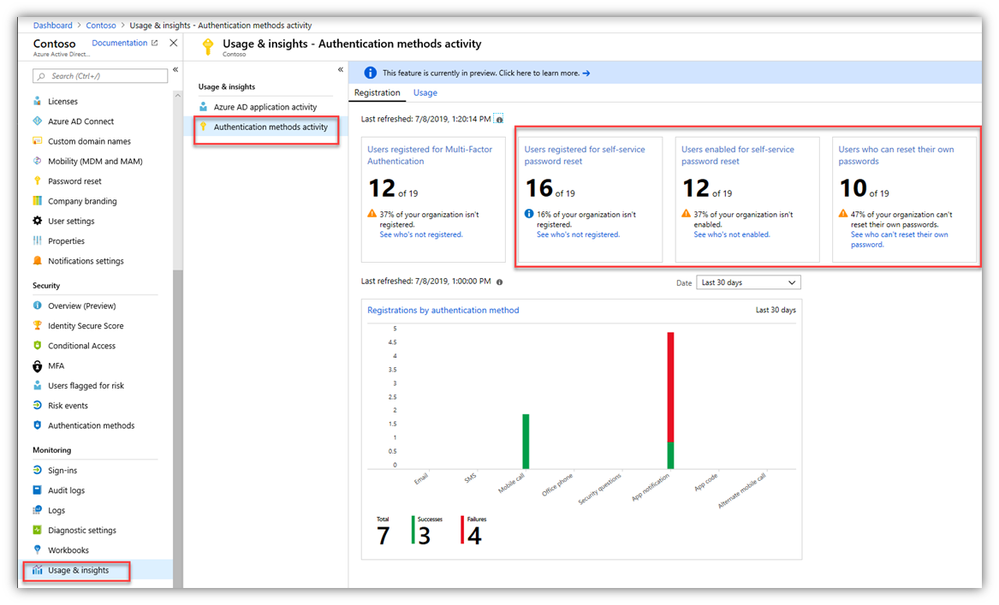Open Password reset in sidebar
The height and width of the screenshot is (605, 999).
(75, 181)
